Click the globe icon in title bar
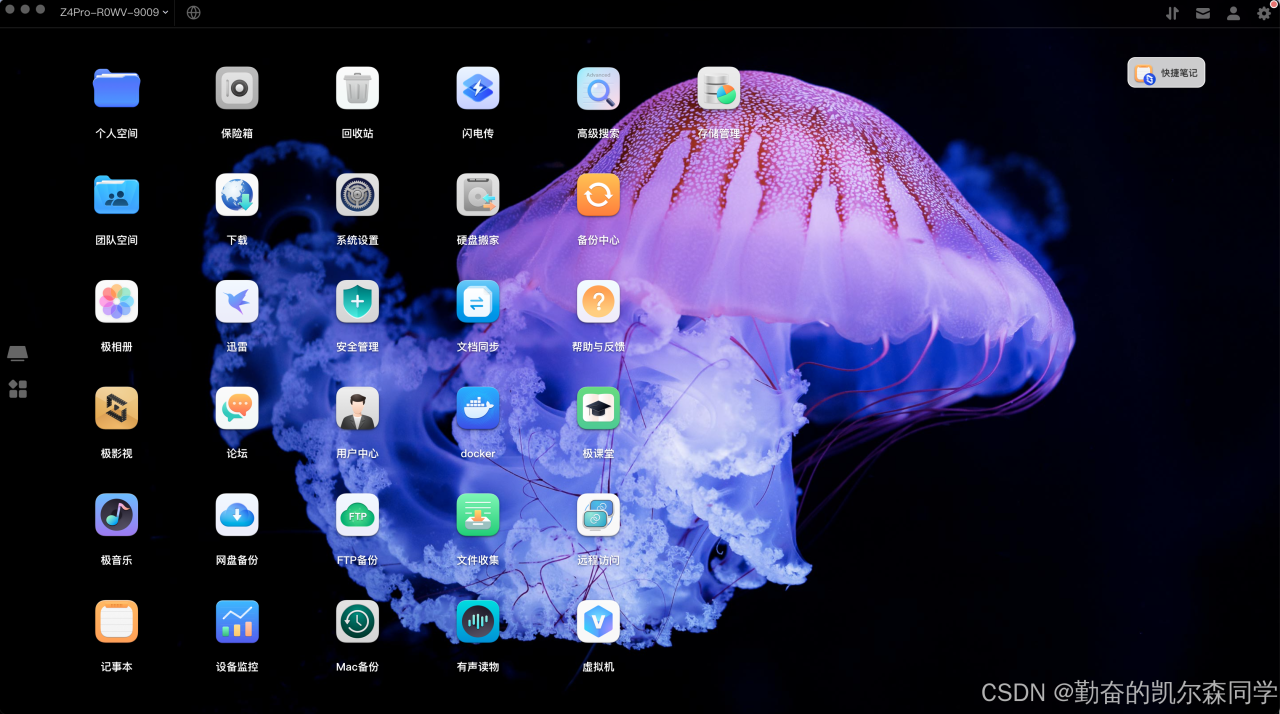The width and height of the screenshot is (1280, 714). tap(194, 13)
